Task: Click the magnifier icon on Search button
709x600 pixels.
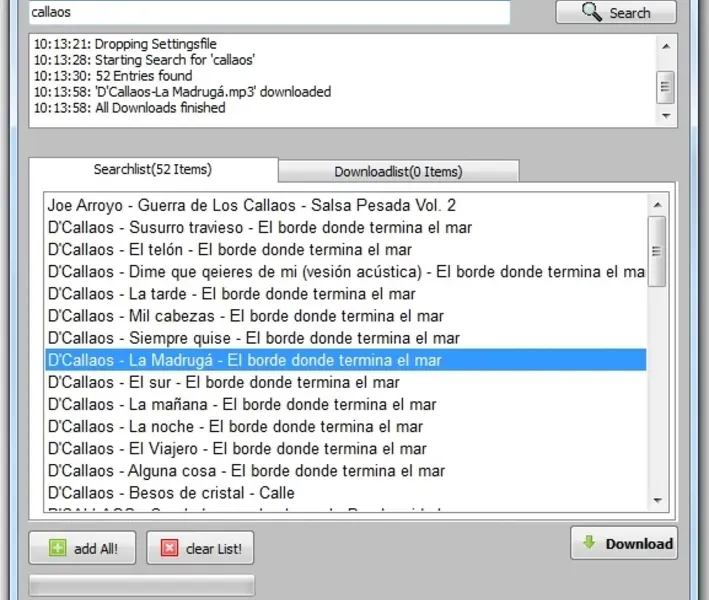Action: pos(591,12)
